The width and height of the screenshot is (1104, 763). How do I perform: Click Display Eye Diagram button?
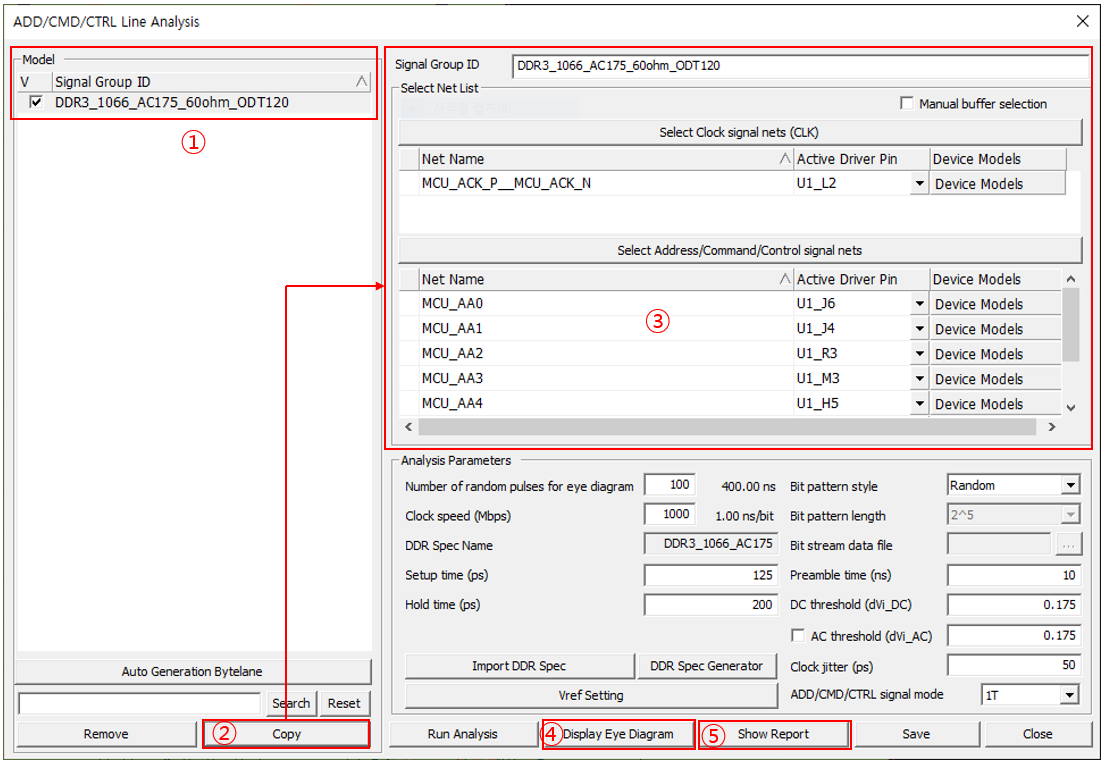point(617,734)
